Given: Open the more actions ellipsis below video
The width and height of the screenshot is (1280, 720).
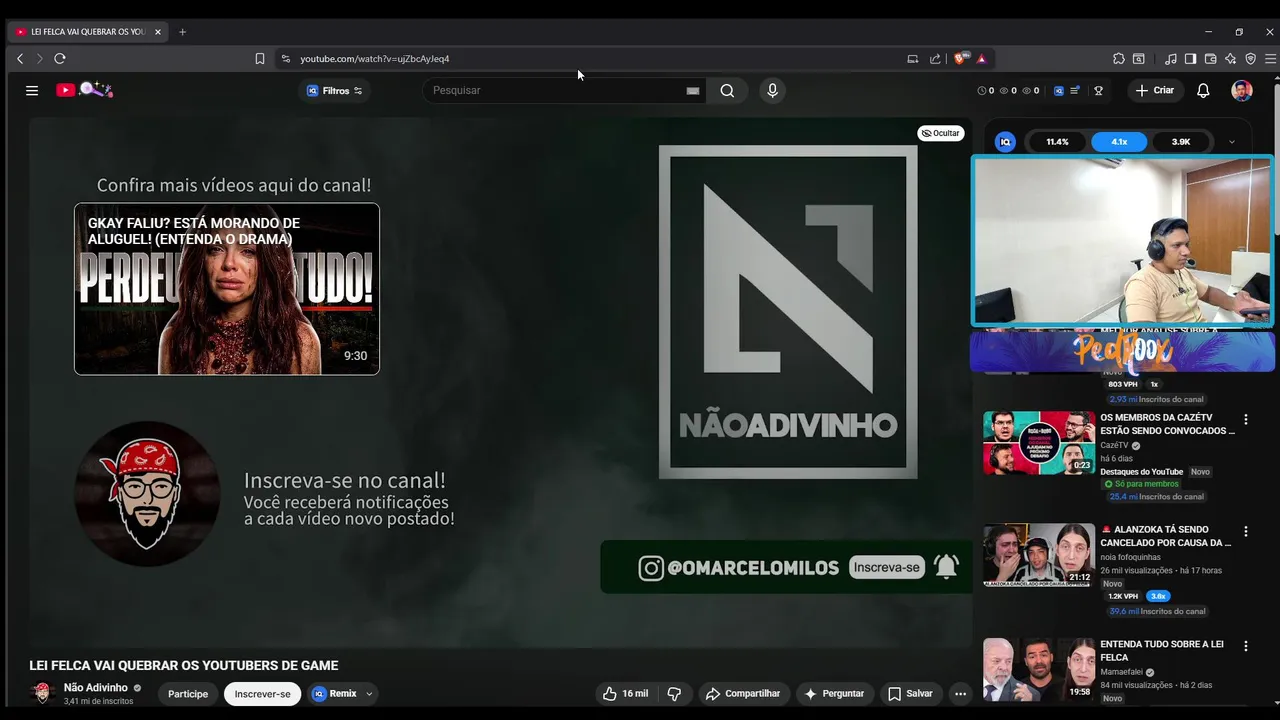Looking at the screenshot, I should [x=960, y=694].
